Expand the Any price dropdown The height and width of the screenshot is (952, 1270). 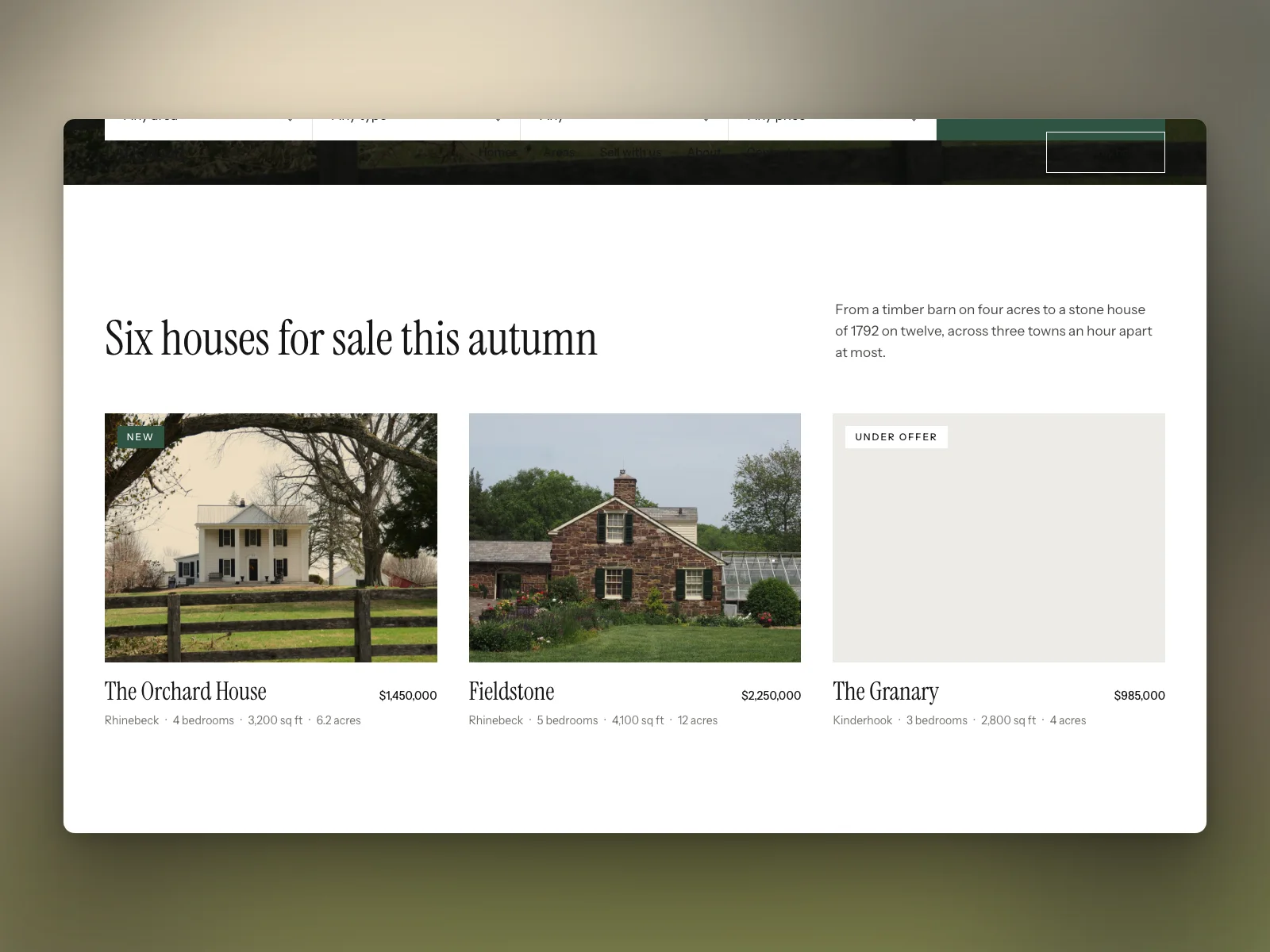(833, 129)
